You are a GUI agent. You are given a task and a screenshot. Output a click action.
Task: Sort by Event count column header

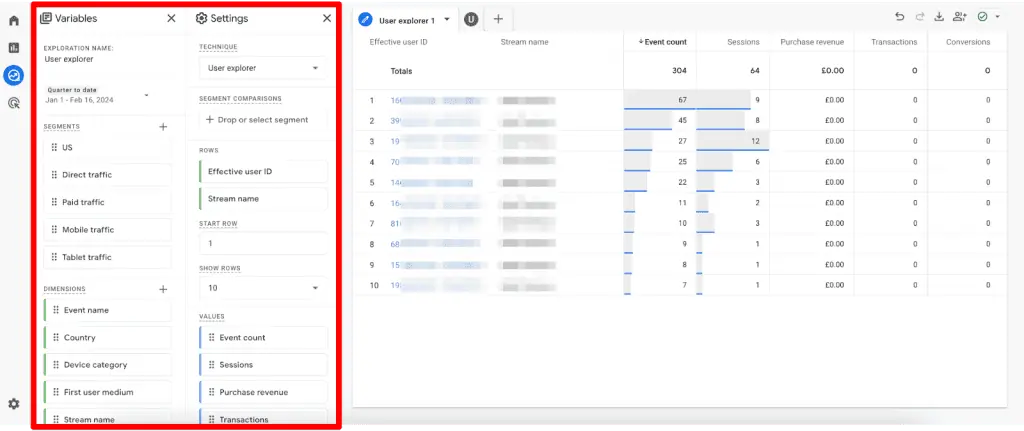(662, 42)
